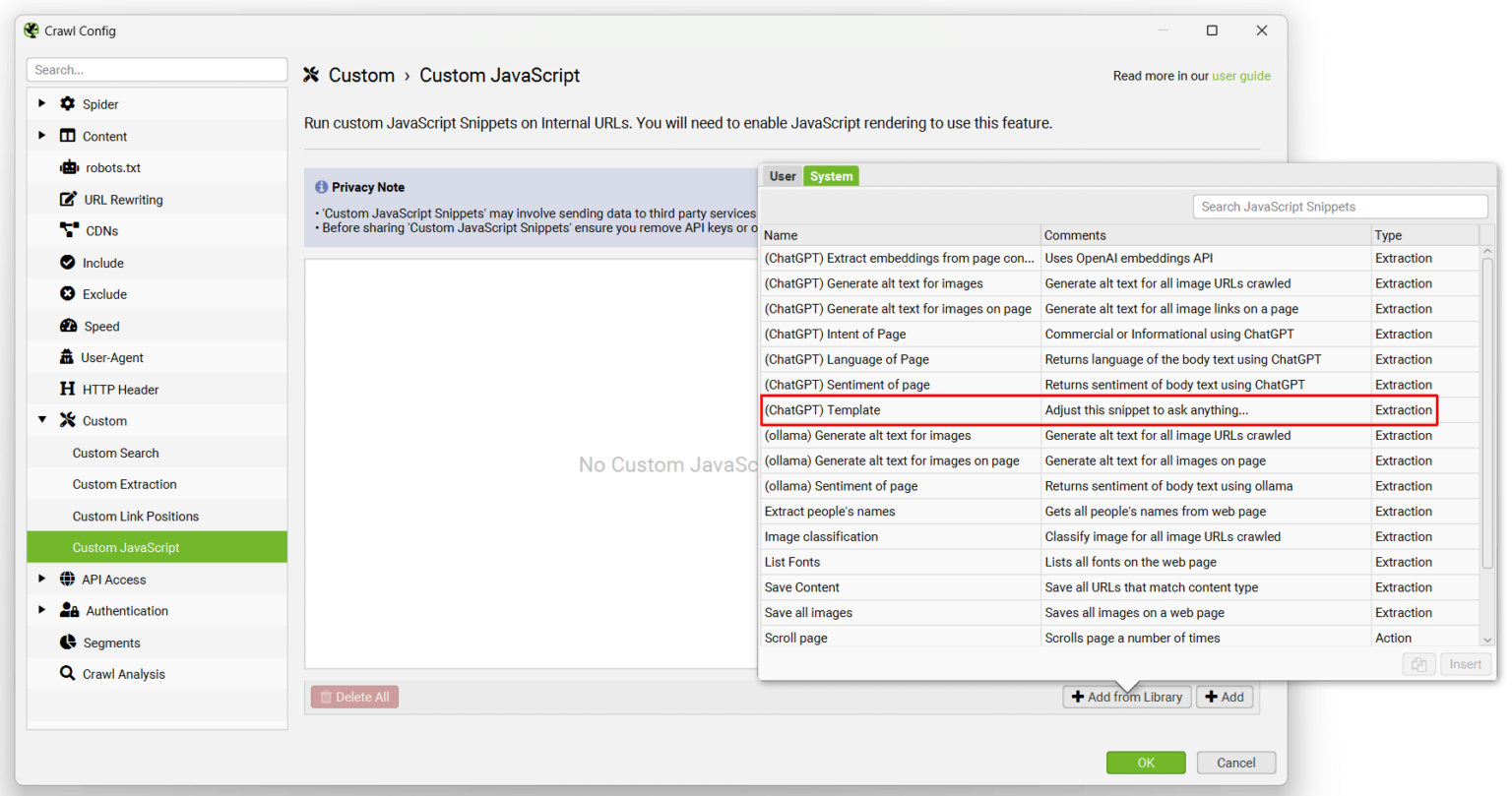1512x796 pixels.
Task: Click the robots.txt robot icon
Action: point(69,168)
